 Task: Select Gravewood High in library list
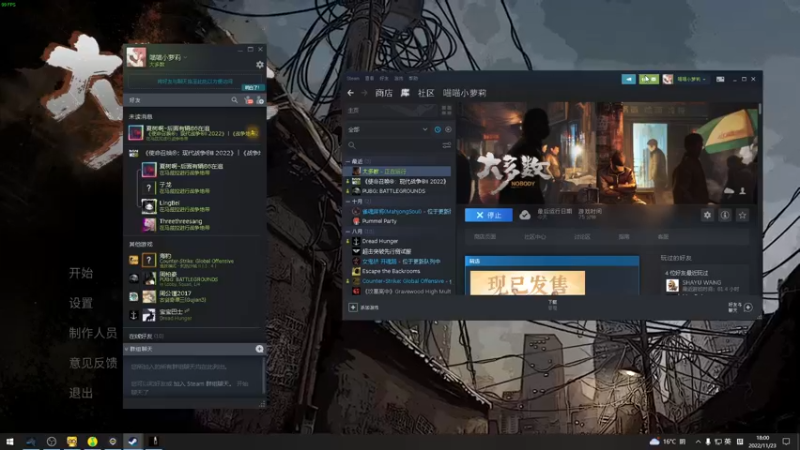point(406,291)
